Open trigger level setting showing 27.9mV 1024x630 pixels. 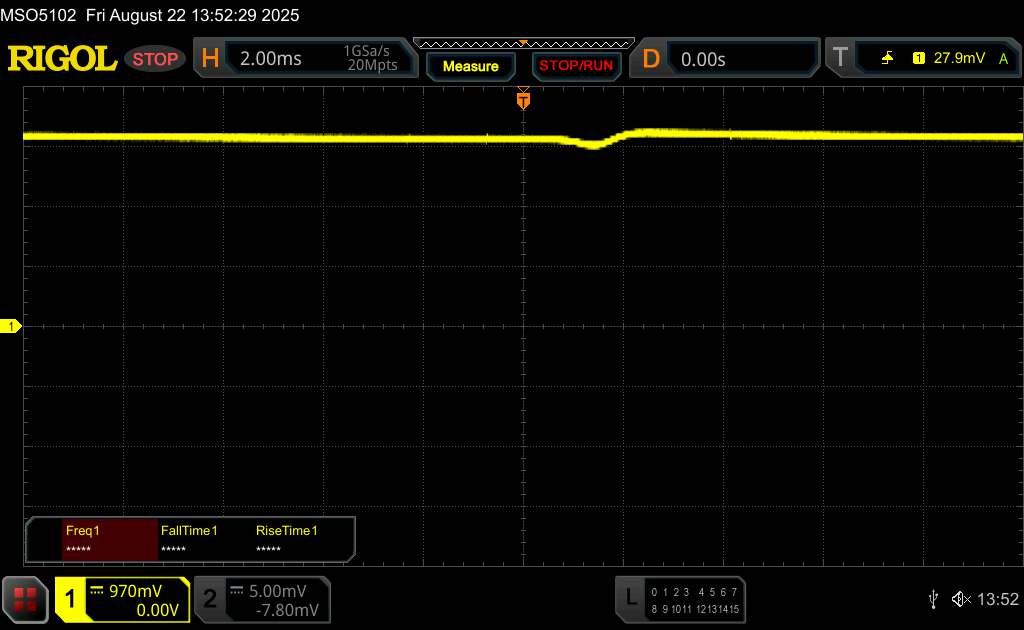(x=955, y=59)
